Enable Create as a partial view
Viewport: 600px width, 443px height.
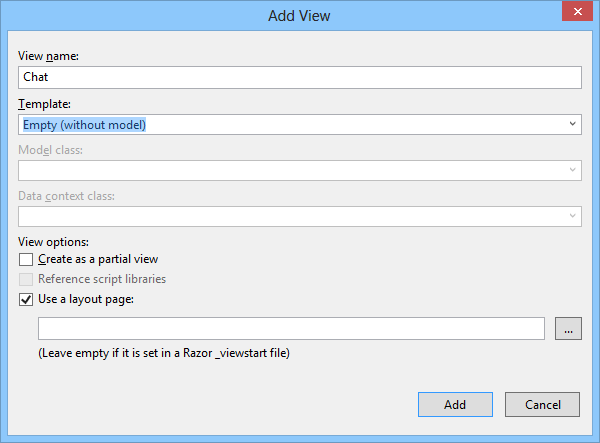pos(26,260)
